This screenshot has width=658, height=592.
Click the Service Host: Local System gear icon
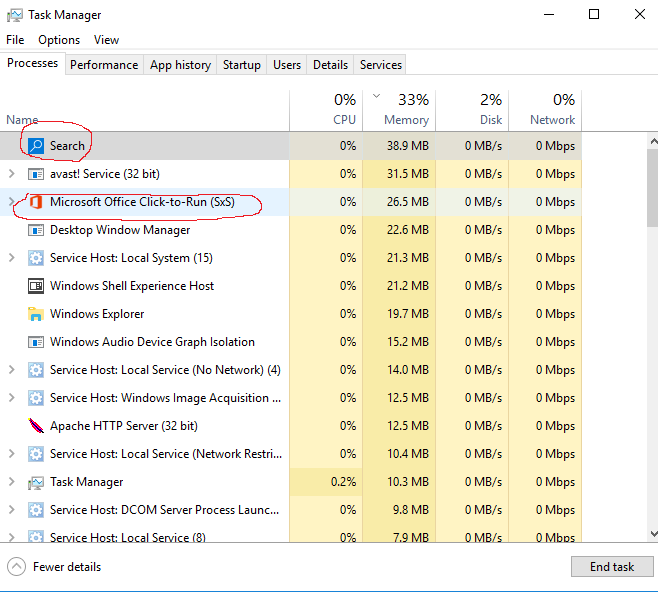36,258
